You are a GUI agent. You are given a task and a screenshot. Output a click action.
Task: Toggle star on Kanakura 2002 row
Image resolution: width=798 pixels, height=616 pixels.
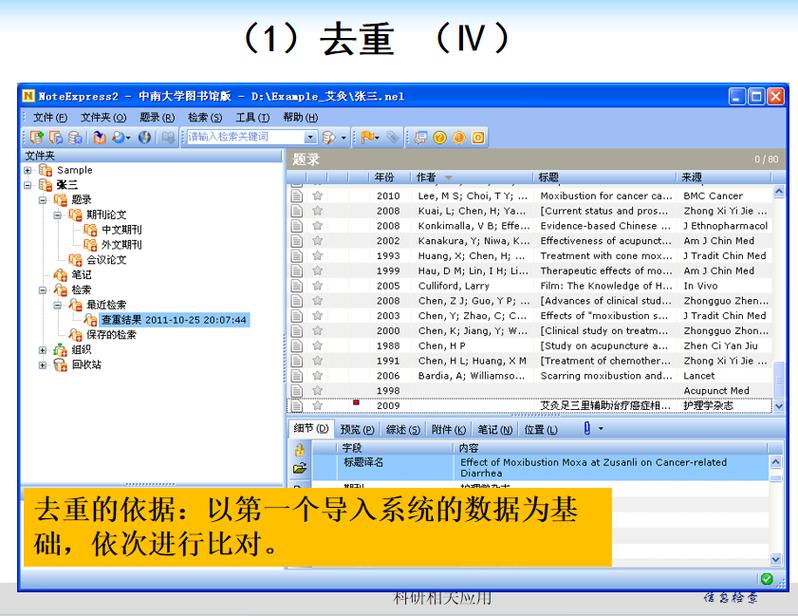tap(318, 240)
